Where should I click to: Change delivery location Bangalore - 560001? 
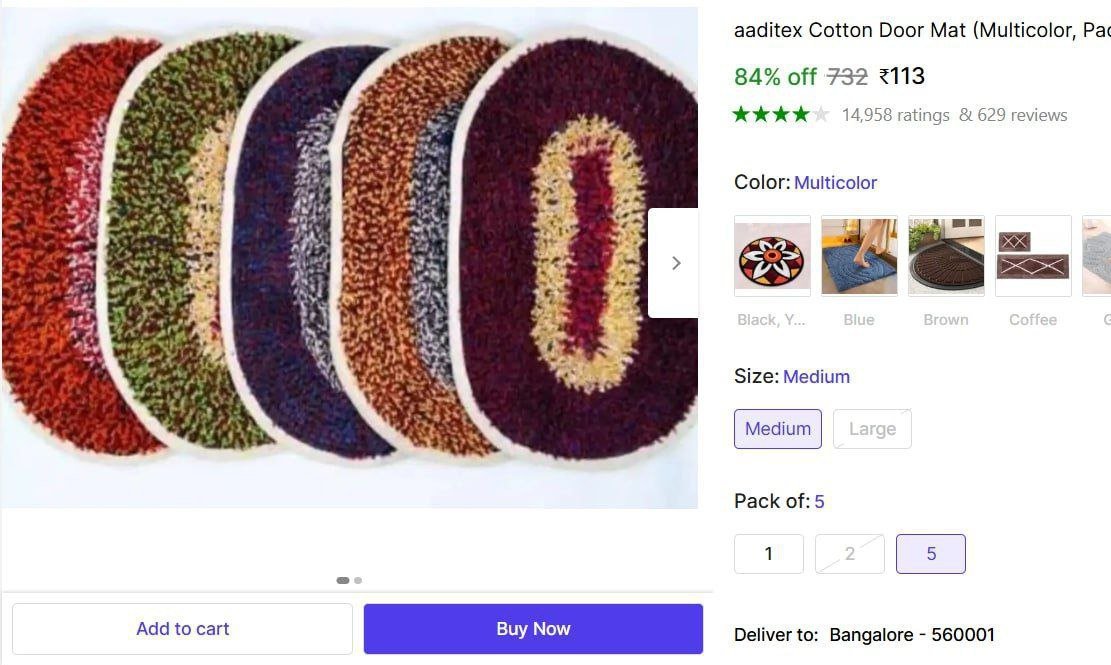pyautogui.click(x=911, y=634)
